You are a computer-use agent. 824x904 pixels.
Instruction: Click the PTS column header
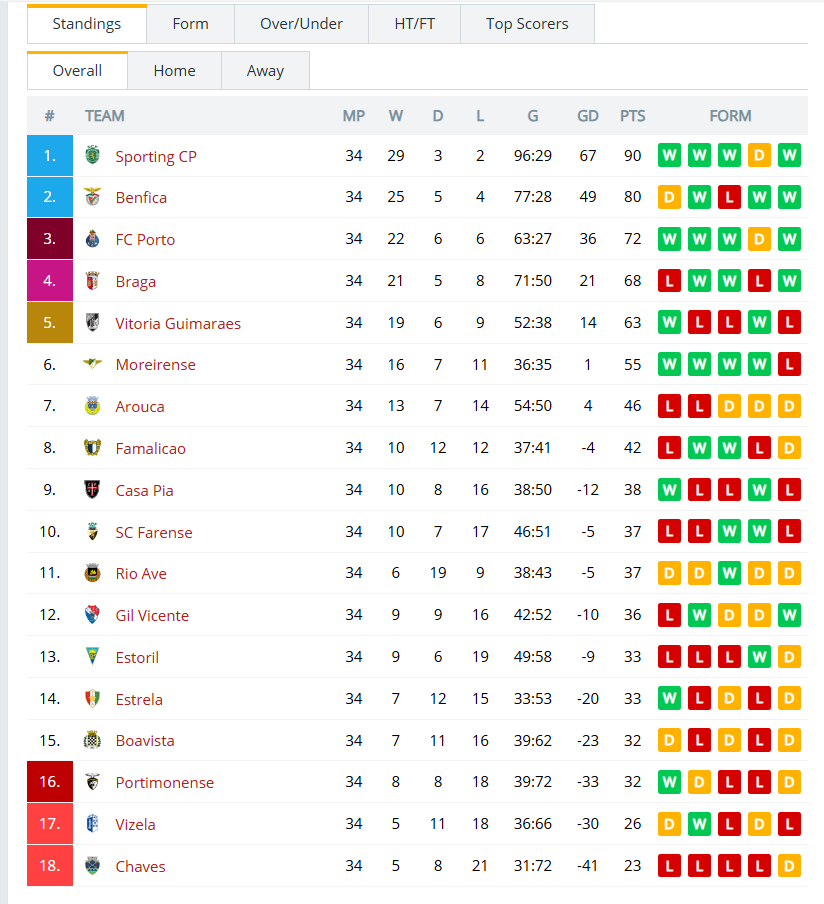coord(633,116)
